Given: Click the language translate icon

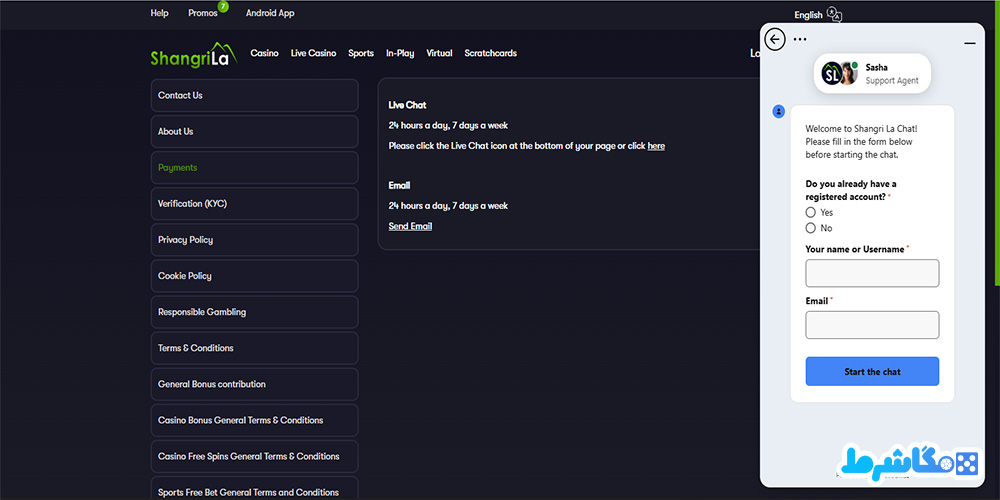Looking at the screenshot, I should point(834,14).
